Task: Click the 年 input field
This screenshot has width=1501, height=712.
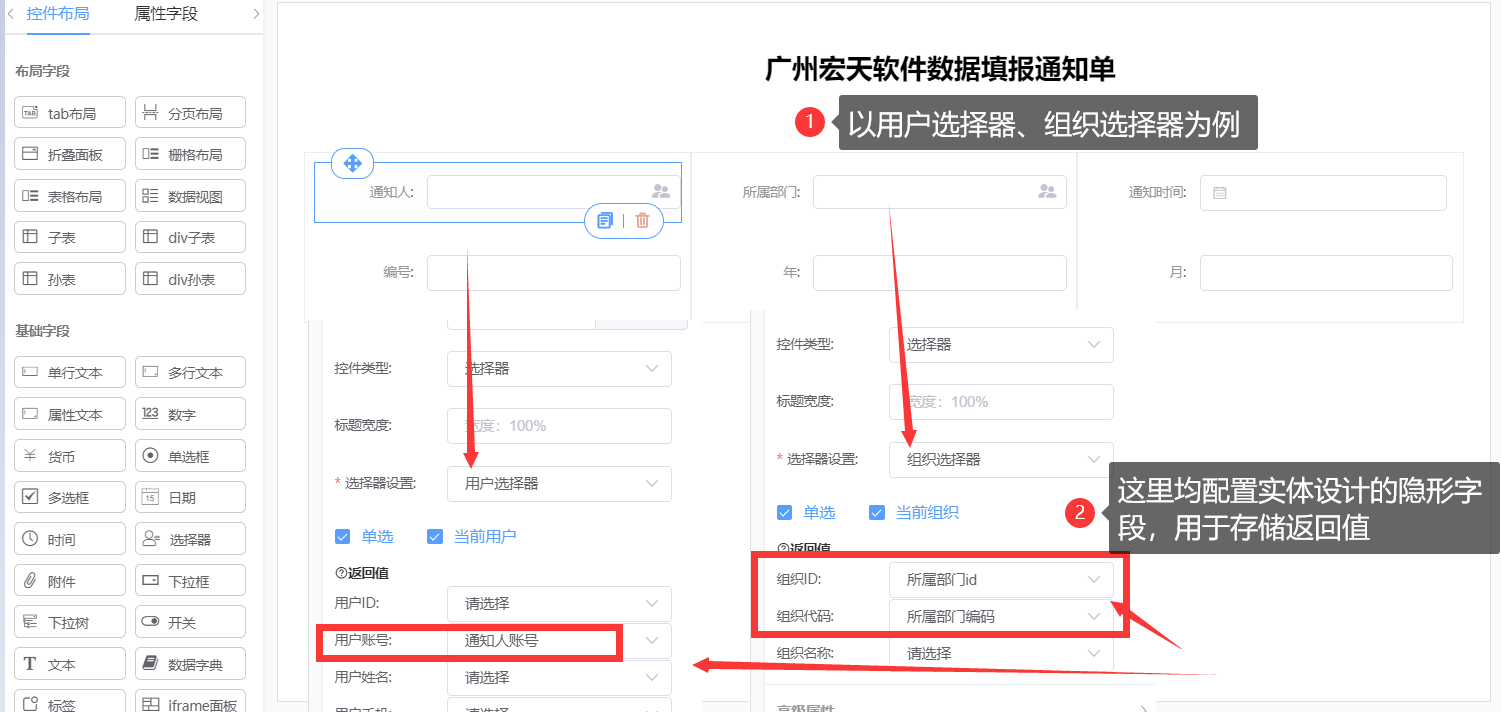Action: point(940,273)
